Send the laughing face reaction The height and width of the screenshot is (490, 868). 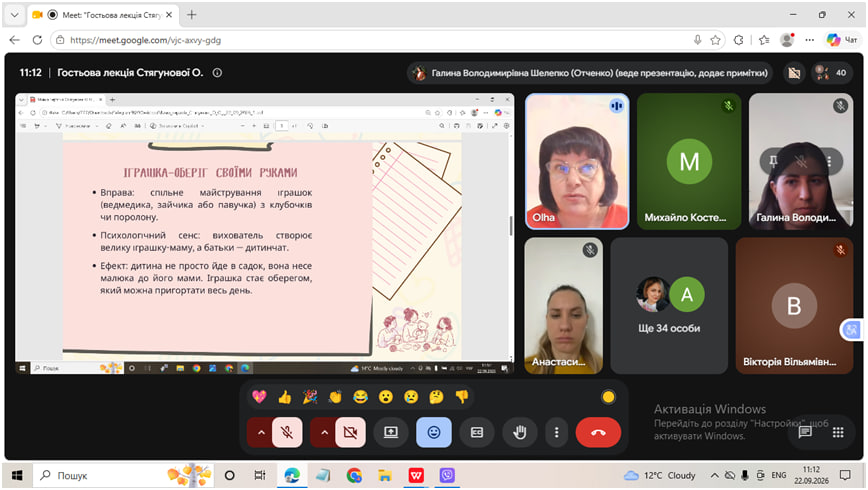[360, 397]
